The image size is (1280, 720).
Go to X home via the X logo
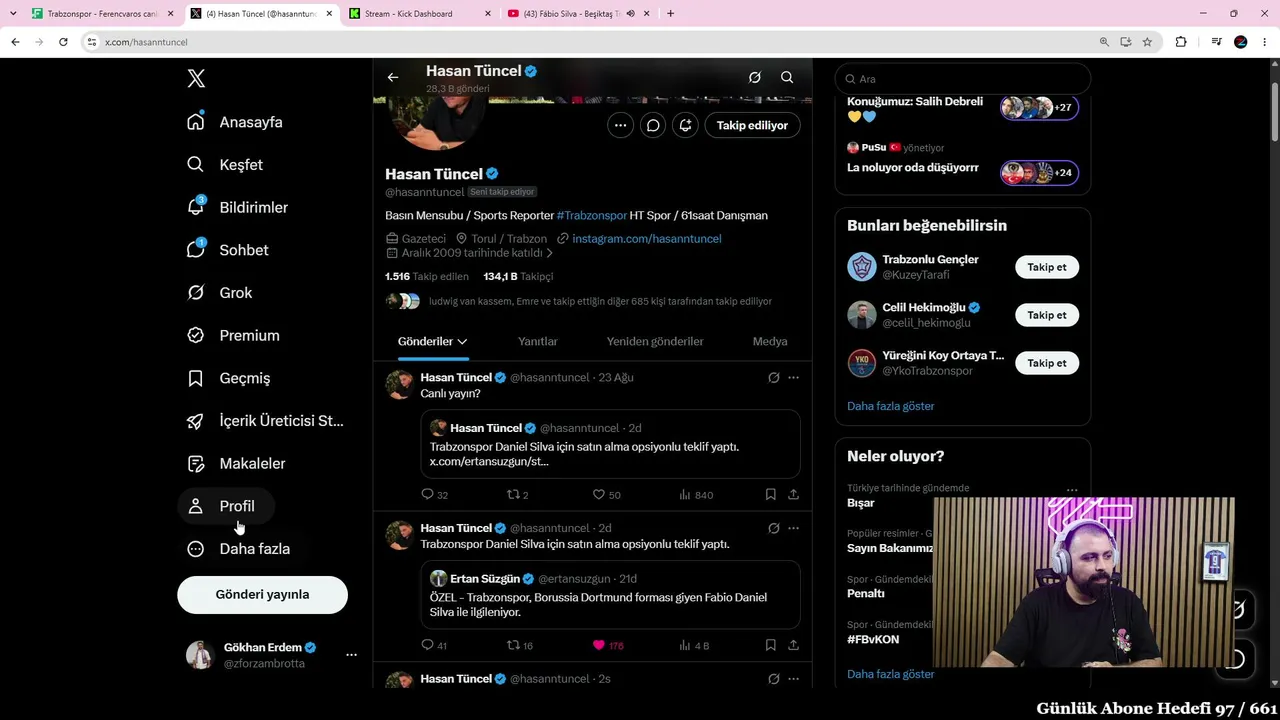coord(196,79)
